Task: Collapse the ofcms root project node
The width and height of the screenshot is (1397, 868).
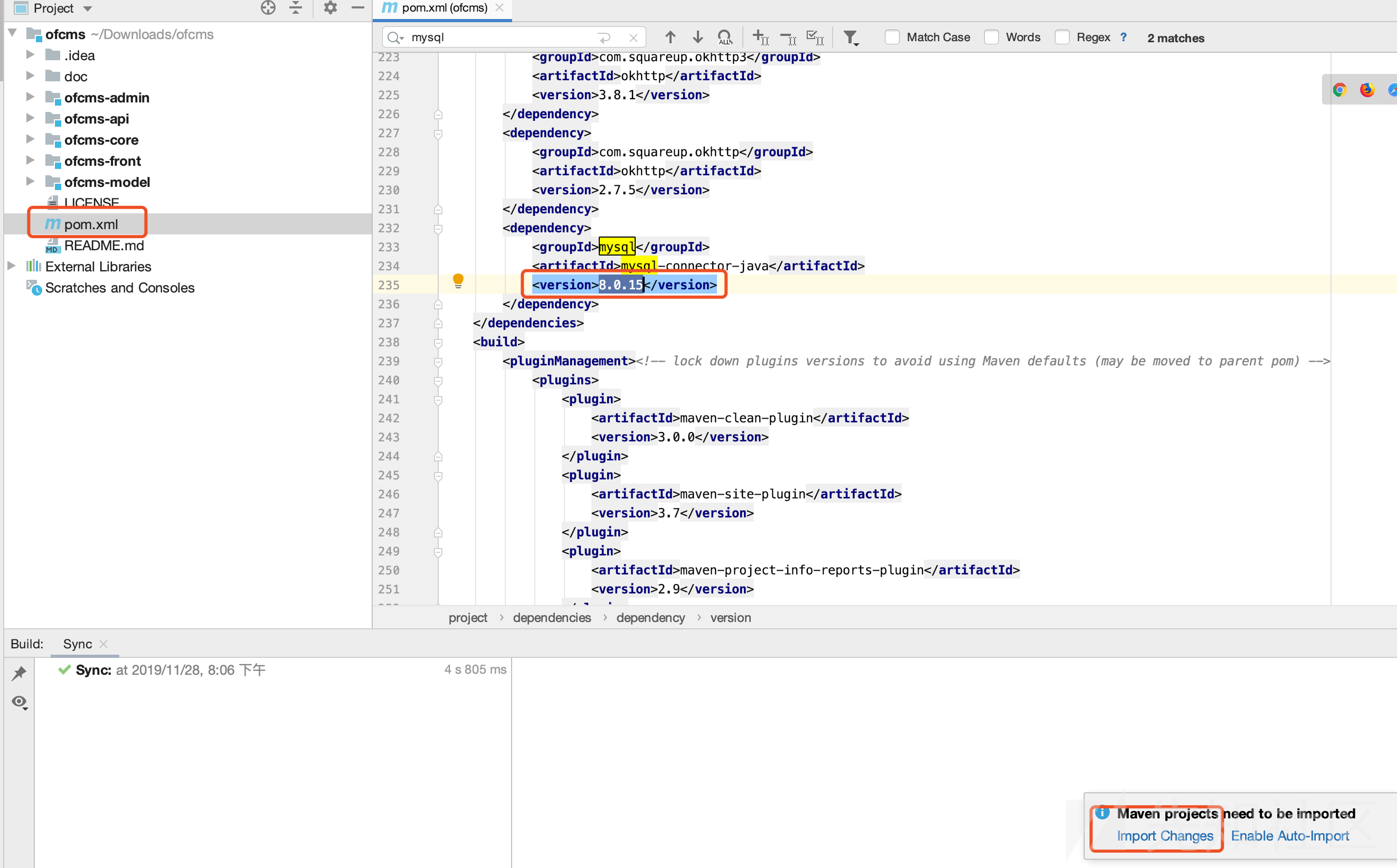Action: pos(13,33)
